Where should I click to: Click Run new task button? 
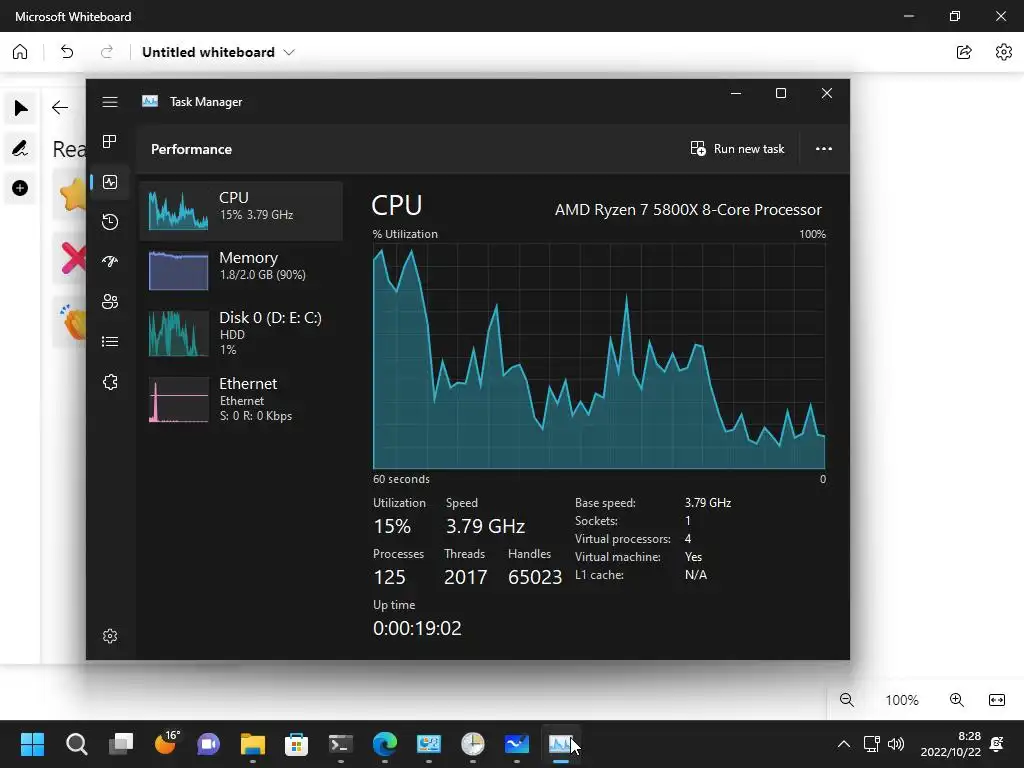tap(737, 149)
